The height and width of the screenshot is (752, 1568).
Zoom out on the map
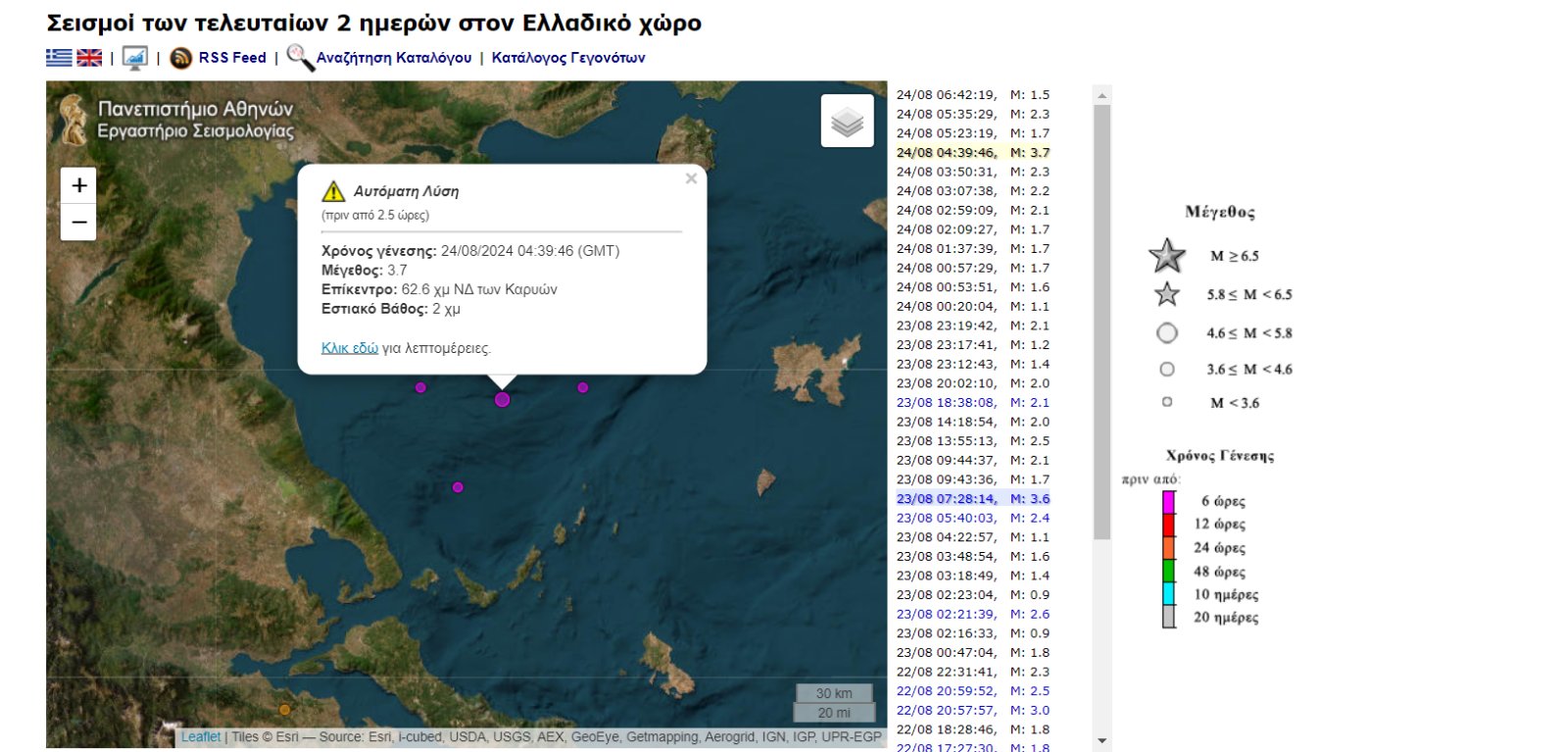(x=78, y=222)
